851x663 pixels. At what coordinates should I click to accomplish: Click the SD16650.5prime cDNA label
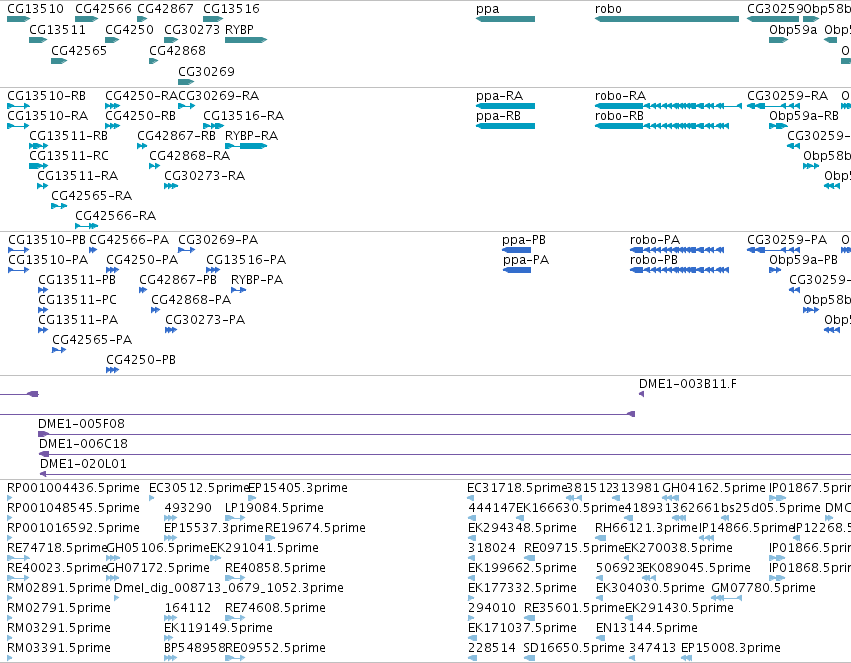(574, 648)
